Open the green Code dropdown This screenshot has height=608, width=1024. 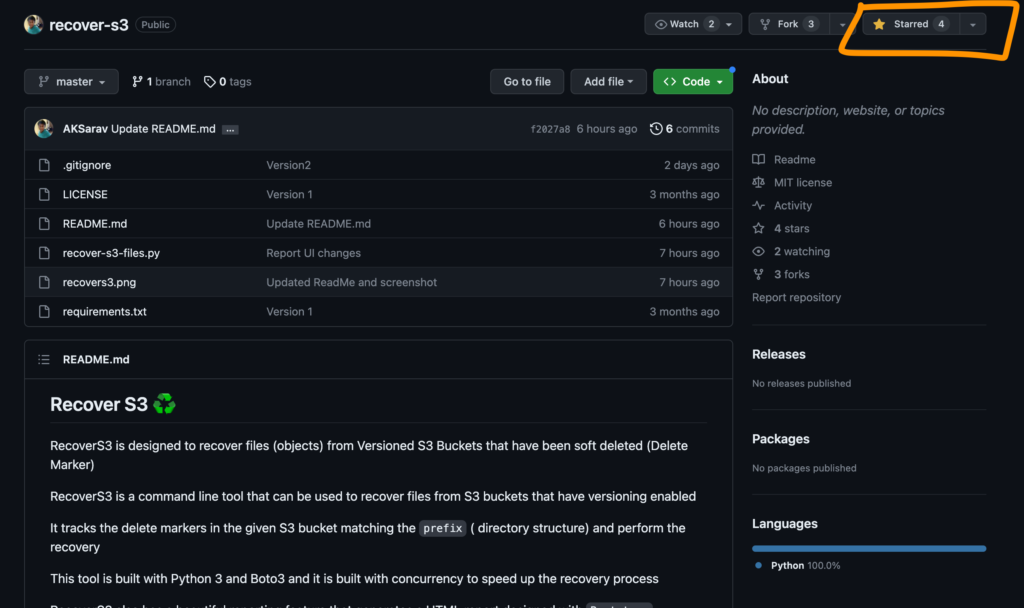tap(692, 81)
